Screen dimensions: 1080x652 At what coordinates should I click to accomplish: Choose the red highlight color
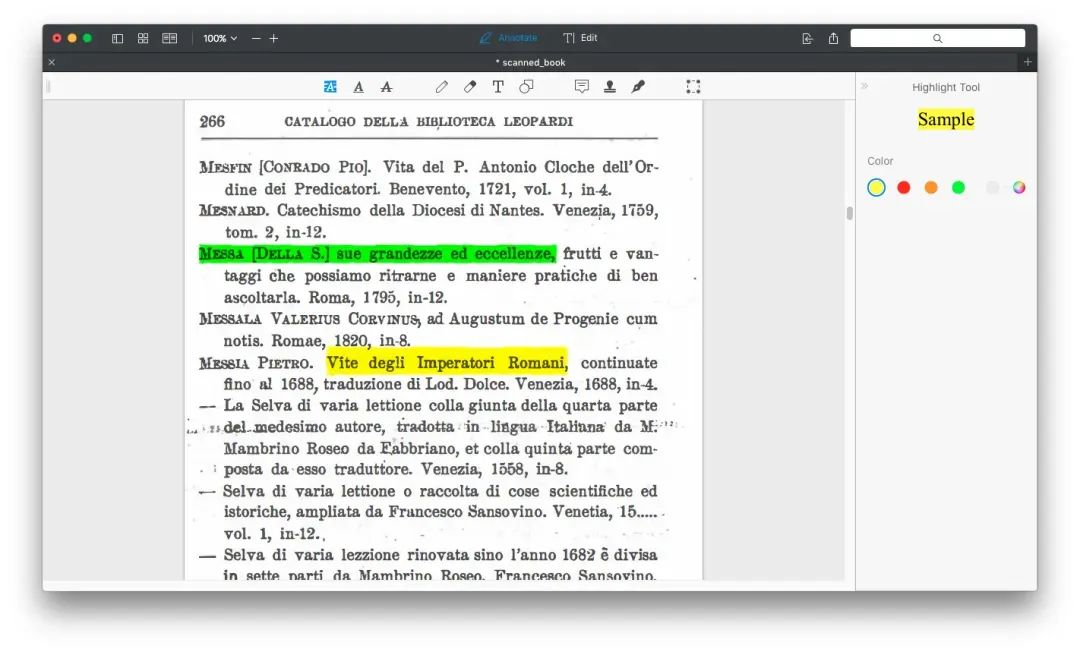pyautogui.click(x=904, y=187)
